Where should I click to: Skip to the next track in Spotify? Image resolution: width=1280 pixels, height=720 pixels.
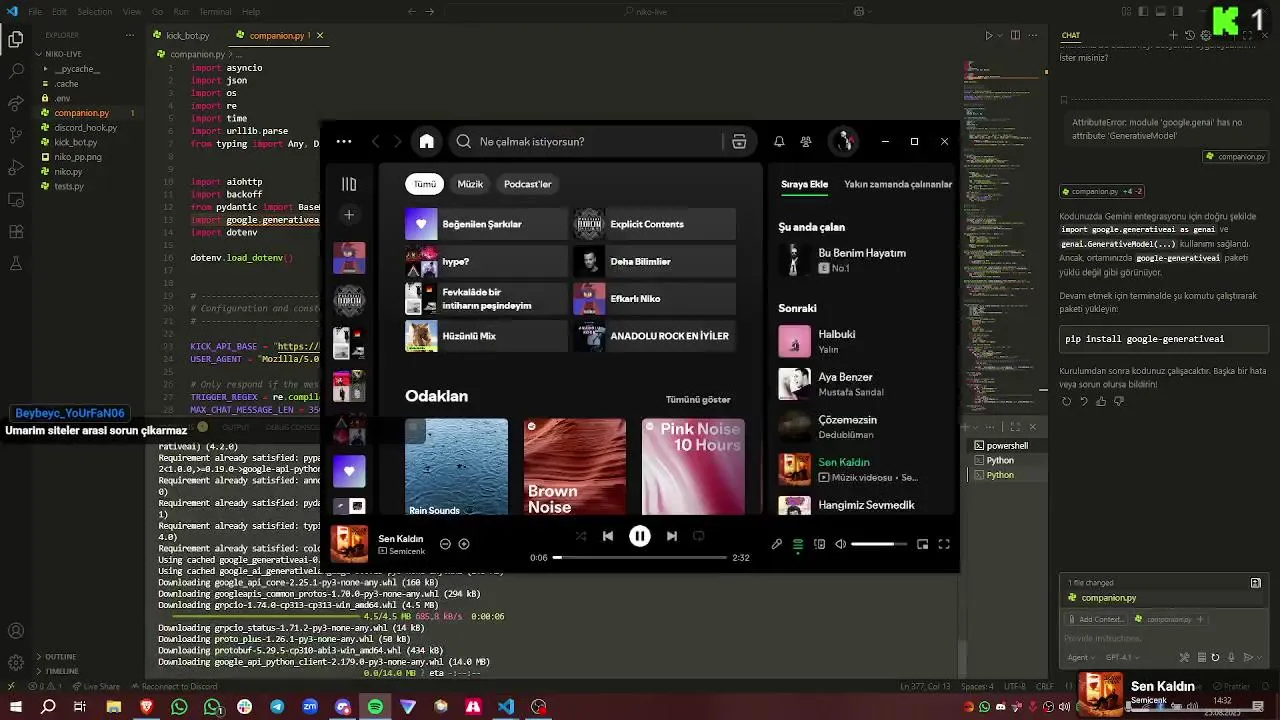(672, 536)
